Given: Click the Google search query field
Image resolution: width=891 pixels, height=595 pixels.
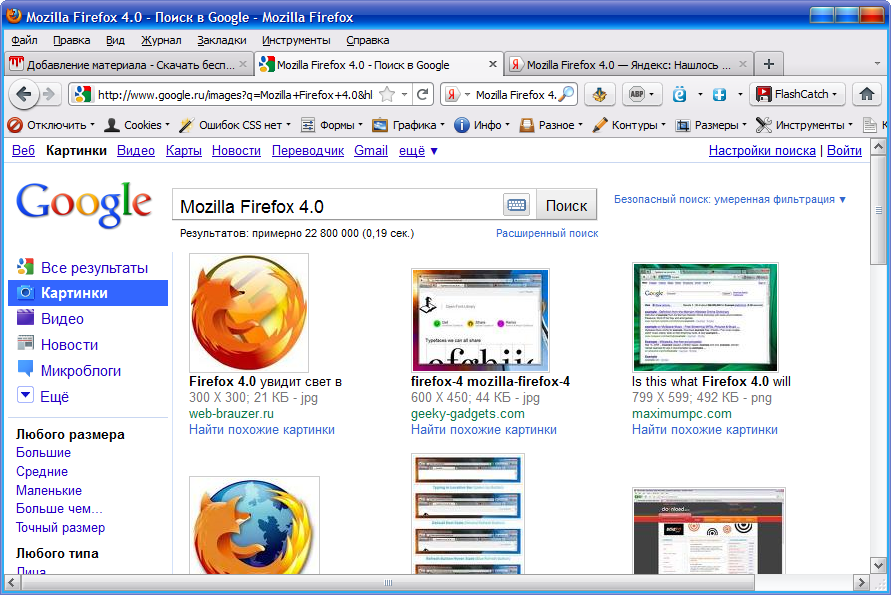Looking at the screenshot, I should pyautogui.click(x=339, y=206).
